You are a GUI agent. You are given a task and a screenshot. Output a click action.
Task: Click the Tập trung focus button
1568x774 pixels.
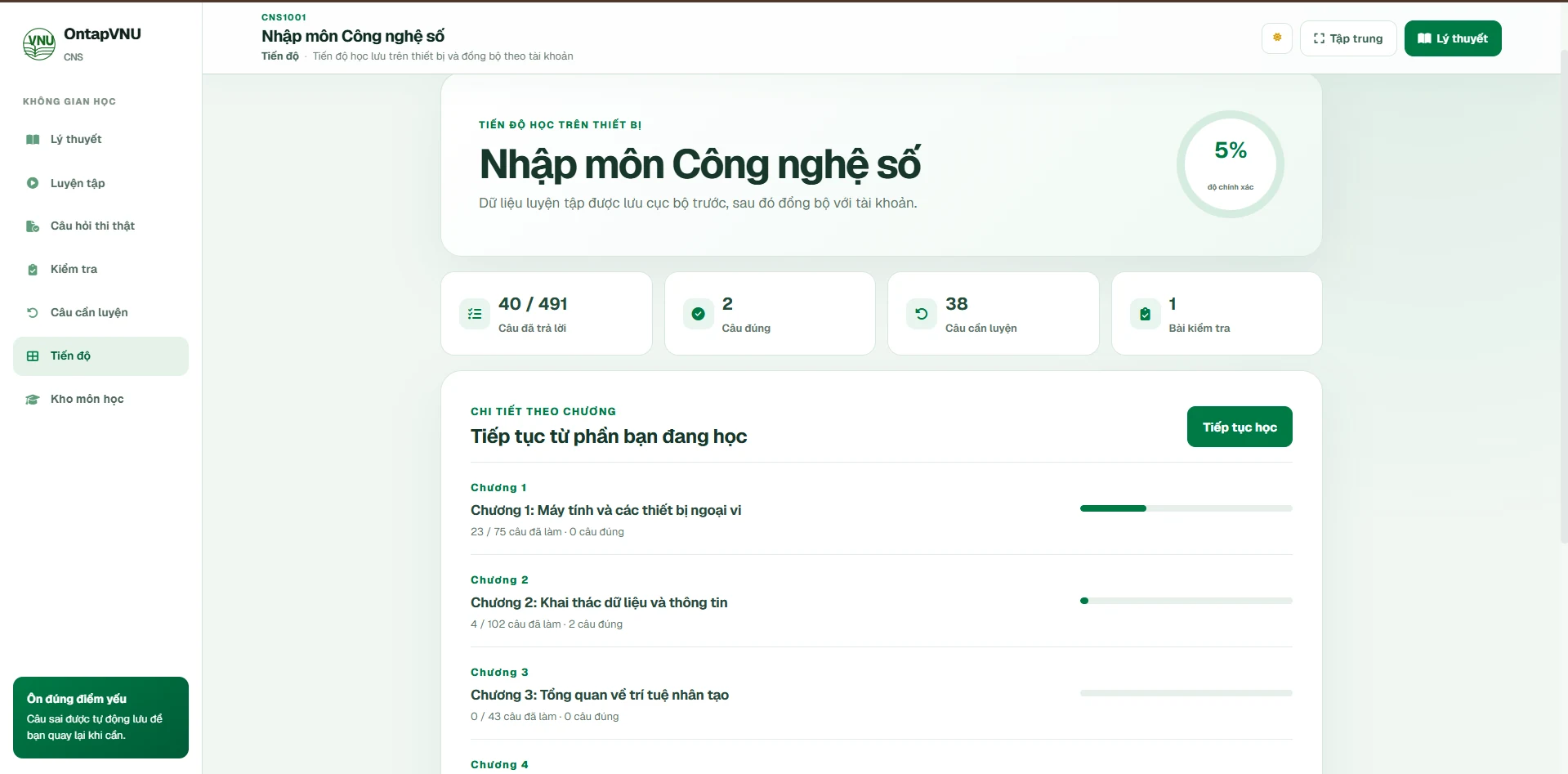pos(1348,38)
